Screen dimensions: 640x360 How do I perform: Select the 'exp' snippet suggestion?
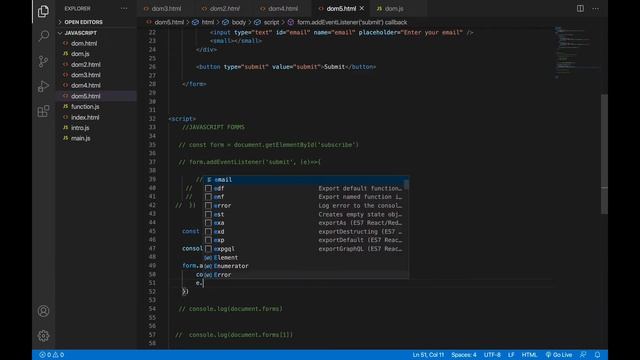coord(306,240)
